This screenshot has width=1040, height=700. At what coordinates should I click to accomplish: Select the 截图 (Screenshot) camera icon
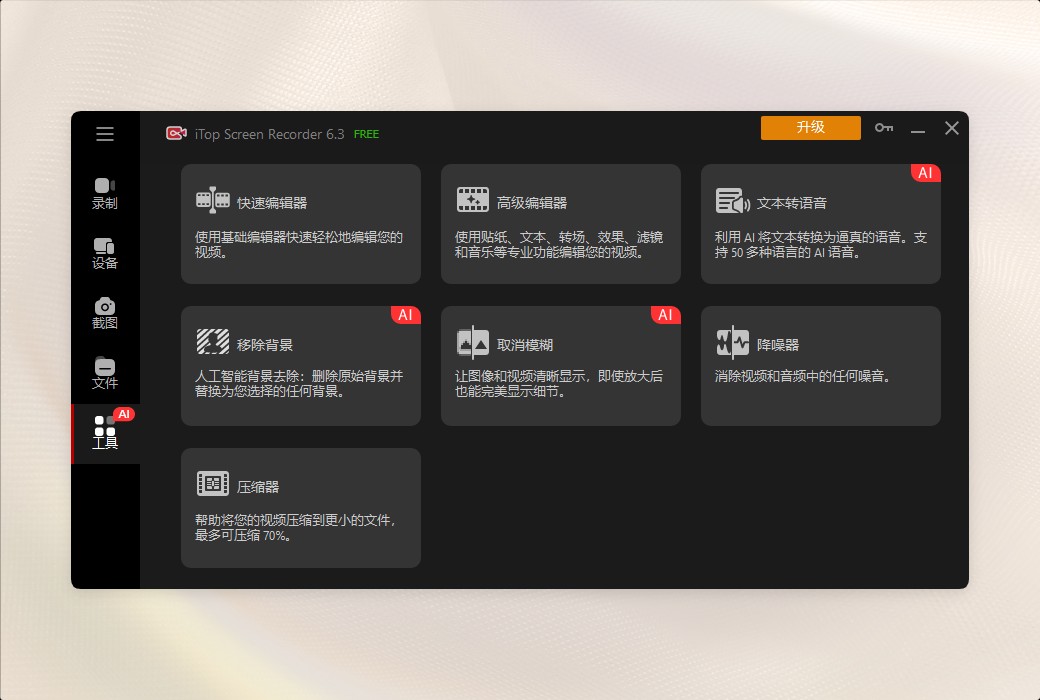pyautogui.click(x=104, y=307)
